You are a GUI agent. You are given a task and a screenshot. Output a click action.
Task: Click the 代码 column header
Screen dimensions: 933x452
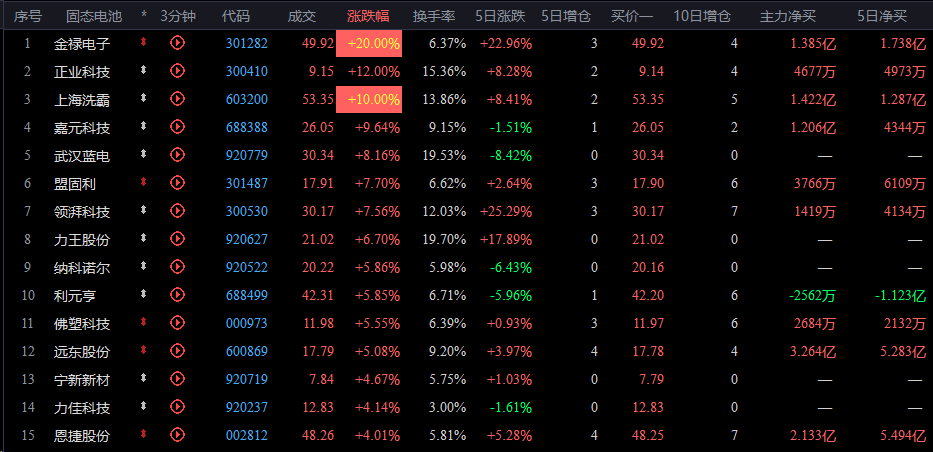(236, 16)
